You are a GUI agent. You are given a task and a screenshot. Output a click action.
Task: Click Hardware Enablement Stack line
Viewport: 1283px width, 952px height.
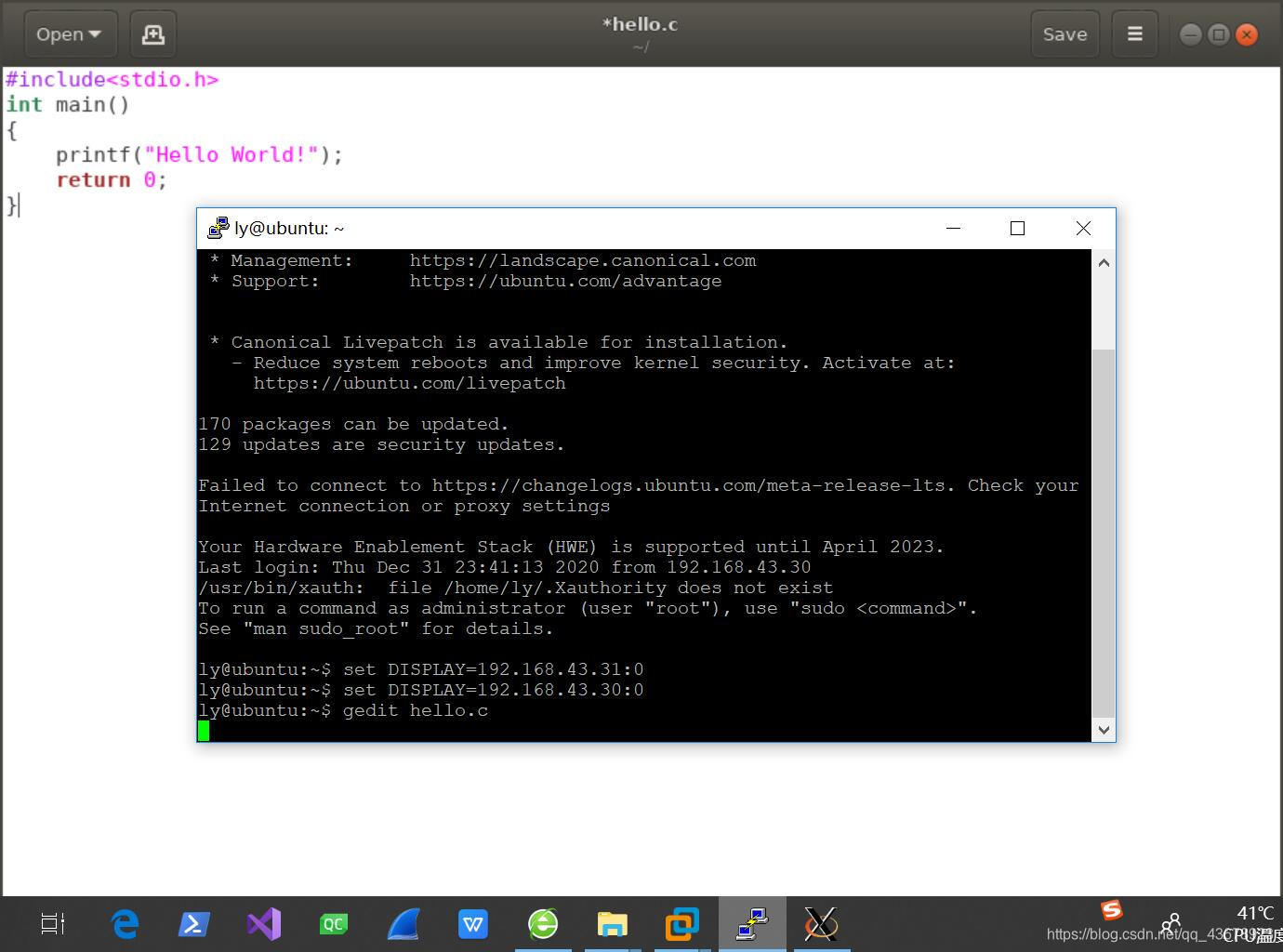click(x=571, y=547)
